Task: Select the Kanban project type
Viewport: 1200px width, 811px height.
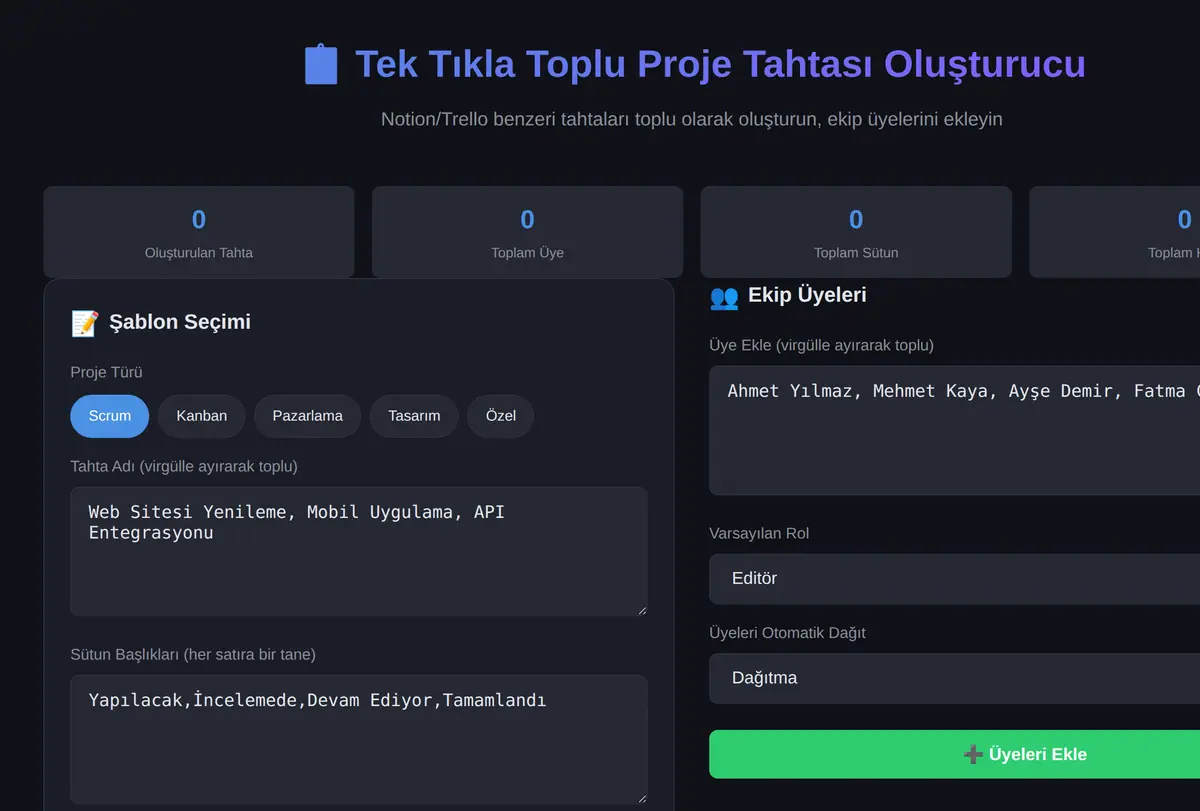Action: (202, 416)
